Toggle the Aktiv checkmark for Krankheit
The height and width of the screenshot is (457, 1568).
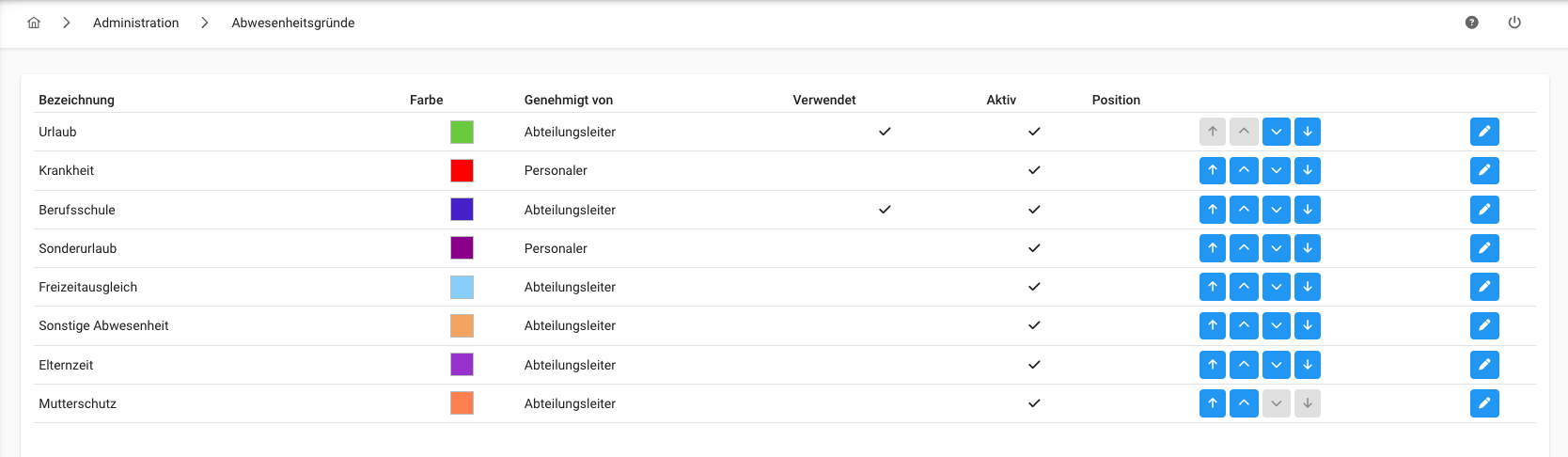pos(1034,170)
